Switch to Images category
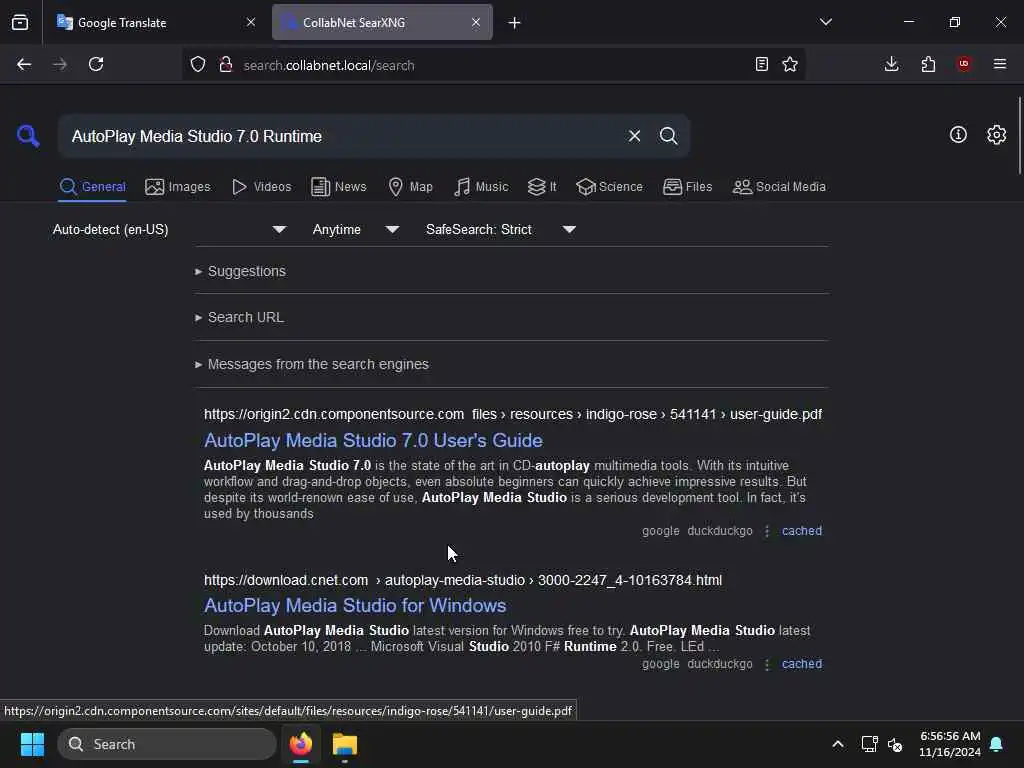 tap(178, 187)
